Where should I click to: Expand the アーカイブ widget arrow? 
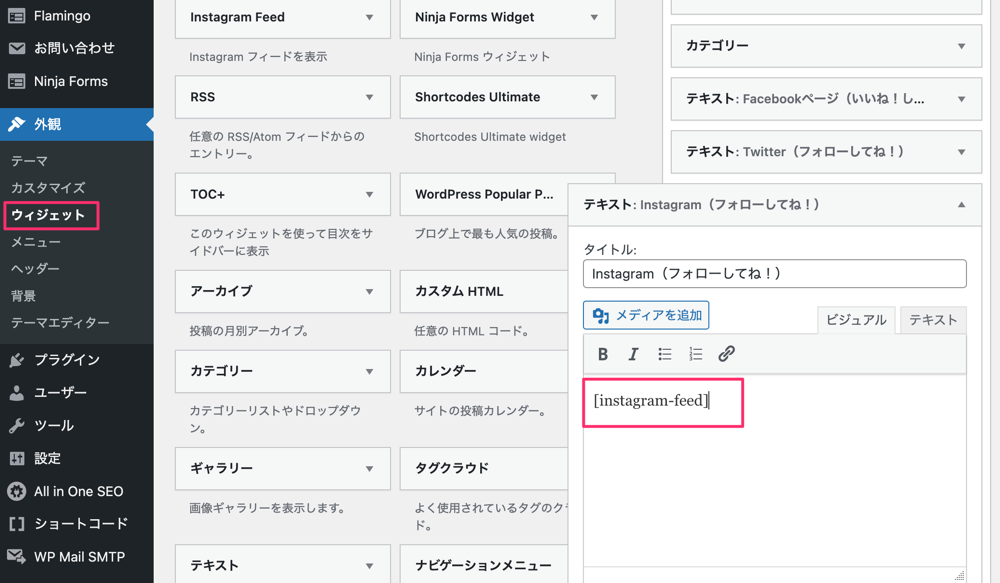tap(369, 292)
